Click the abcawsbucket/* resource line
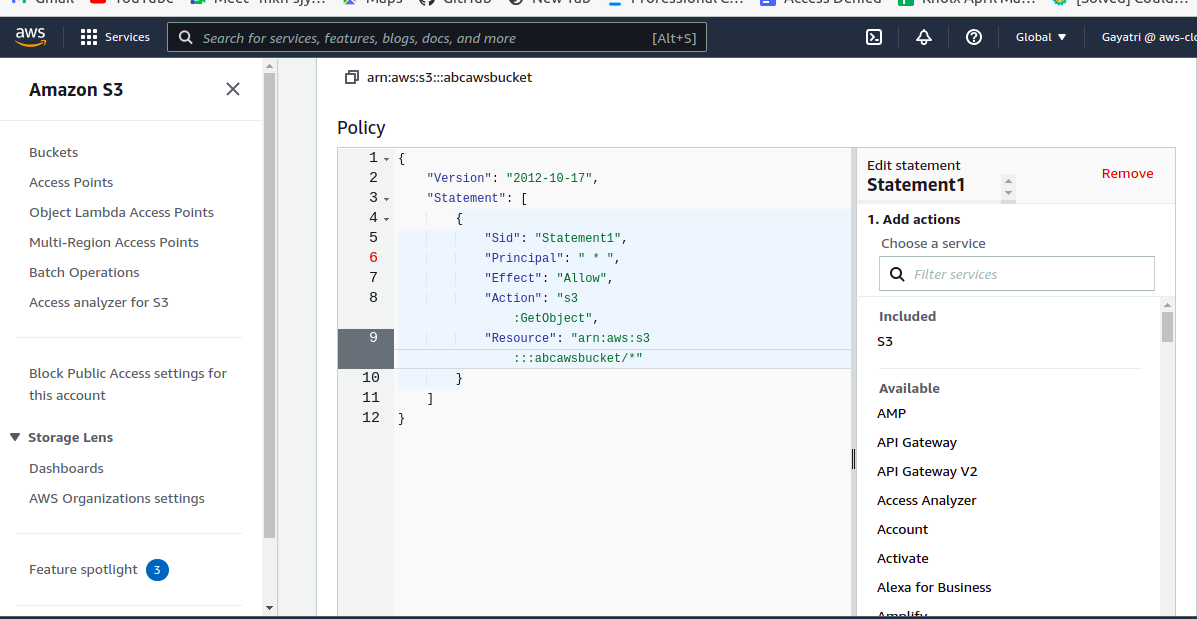The width and height of the screenshot is (1197, 619). [x=579, y=357]
